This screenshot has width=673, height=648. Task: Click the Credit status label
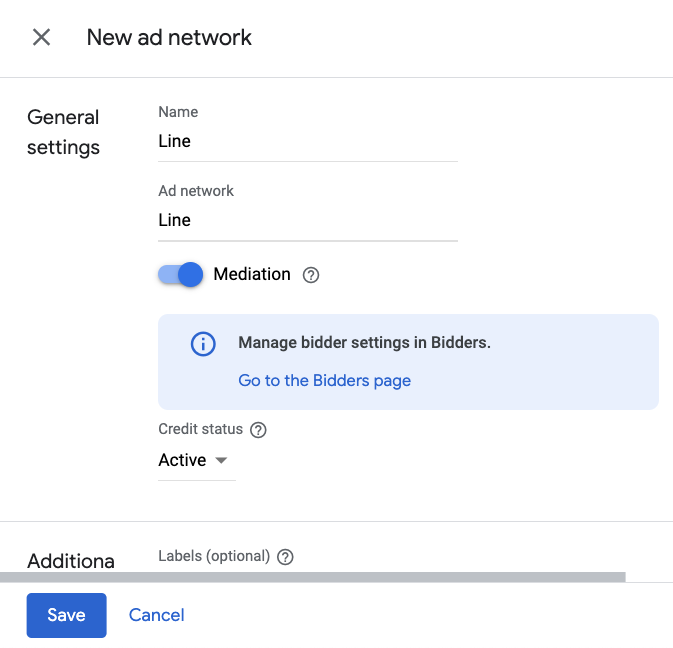[200, 429]
